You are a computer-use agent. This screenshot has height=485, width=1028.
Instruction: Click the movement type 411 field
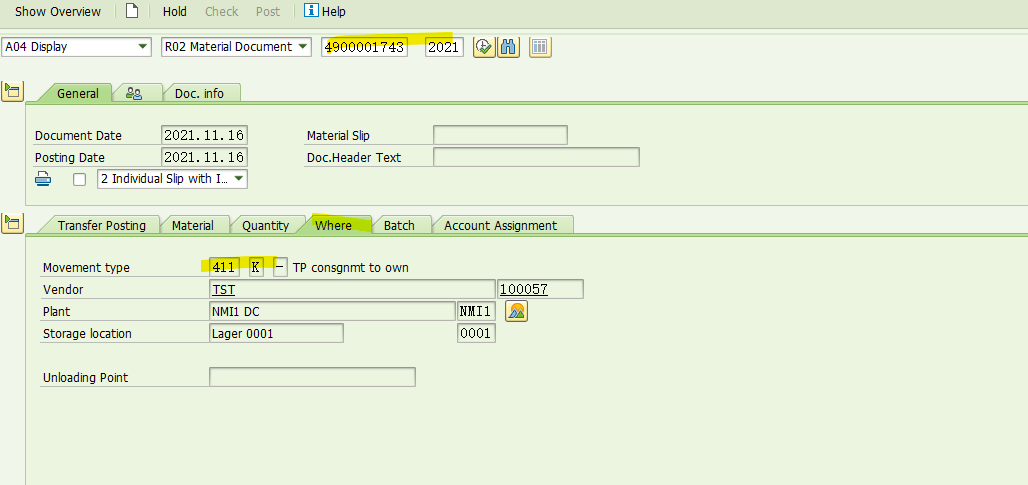coord(224,267)
